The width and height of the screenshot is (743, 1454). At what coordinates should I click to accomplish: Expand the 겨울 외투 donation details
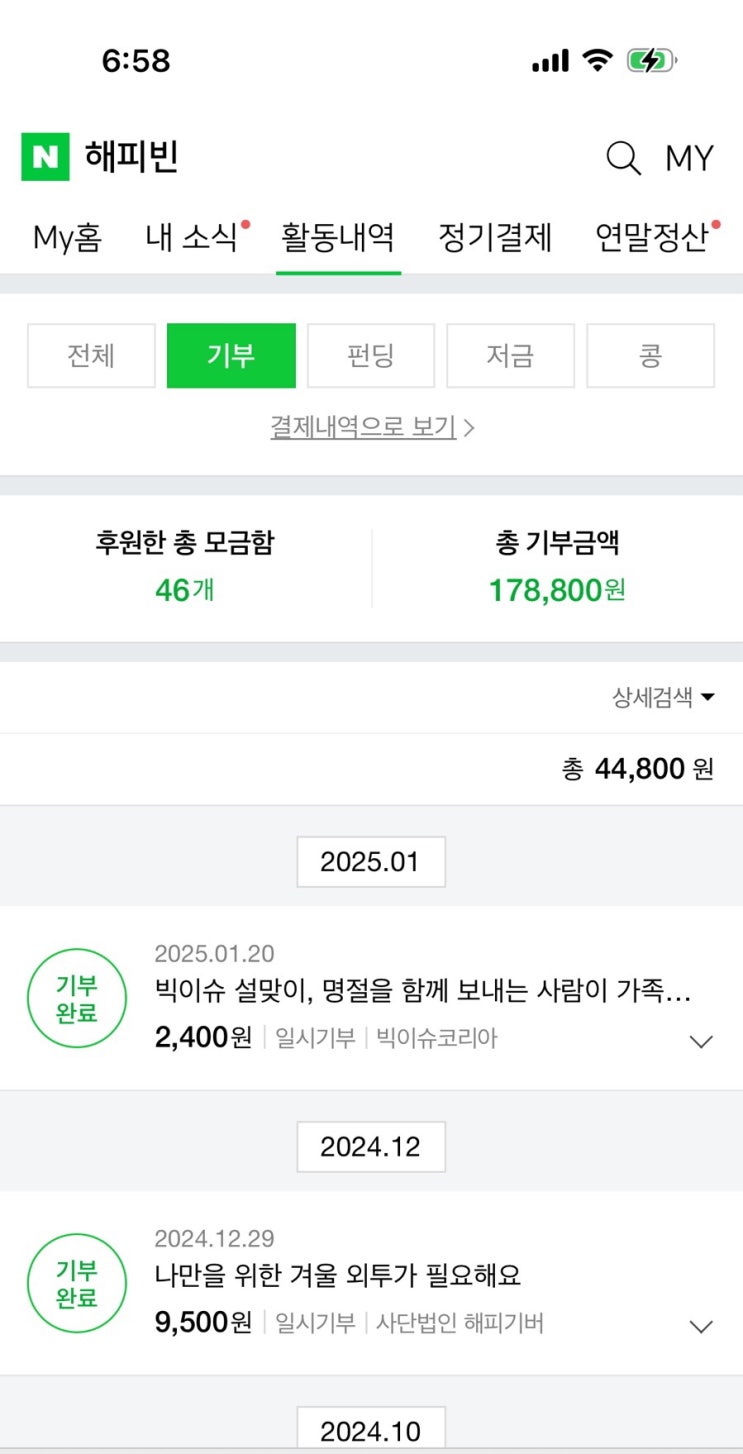pos(702,1327)
